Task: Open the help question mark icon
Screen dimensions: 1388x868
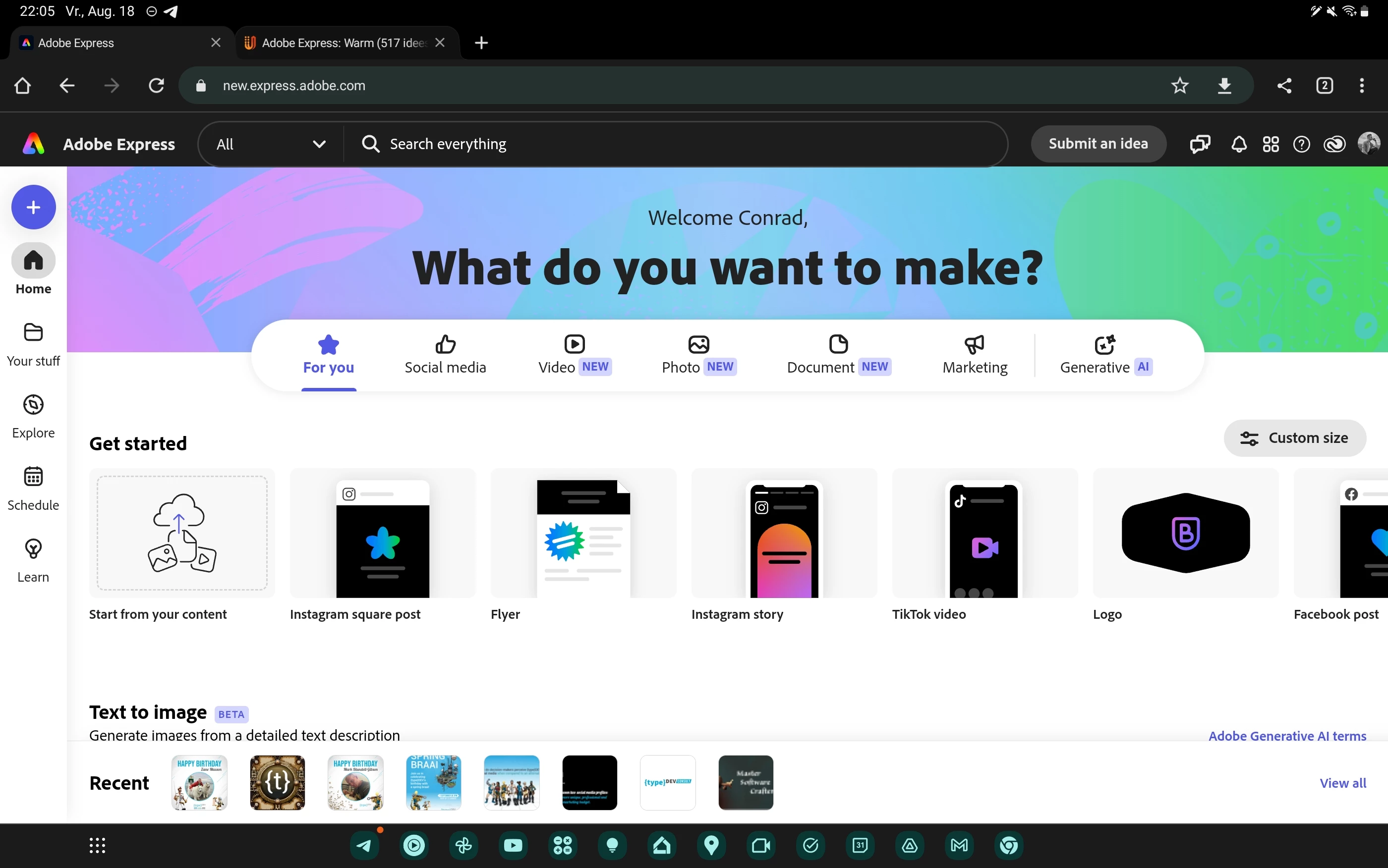Action: click(1301, 144)
